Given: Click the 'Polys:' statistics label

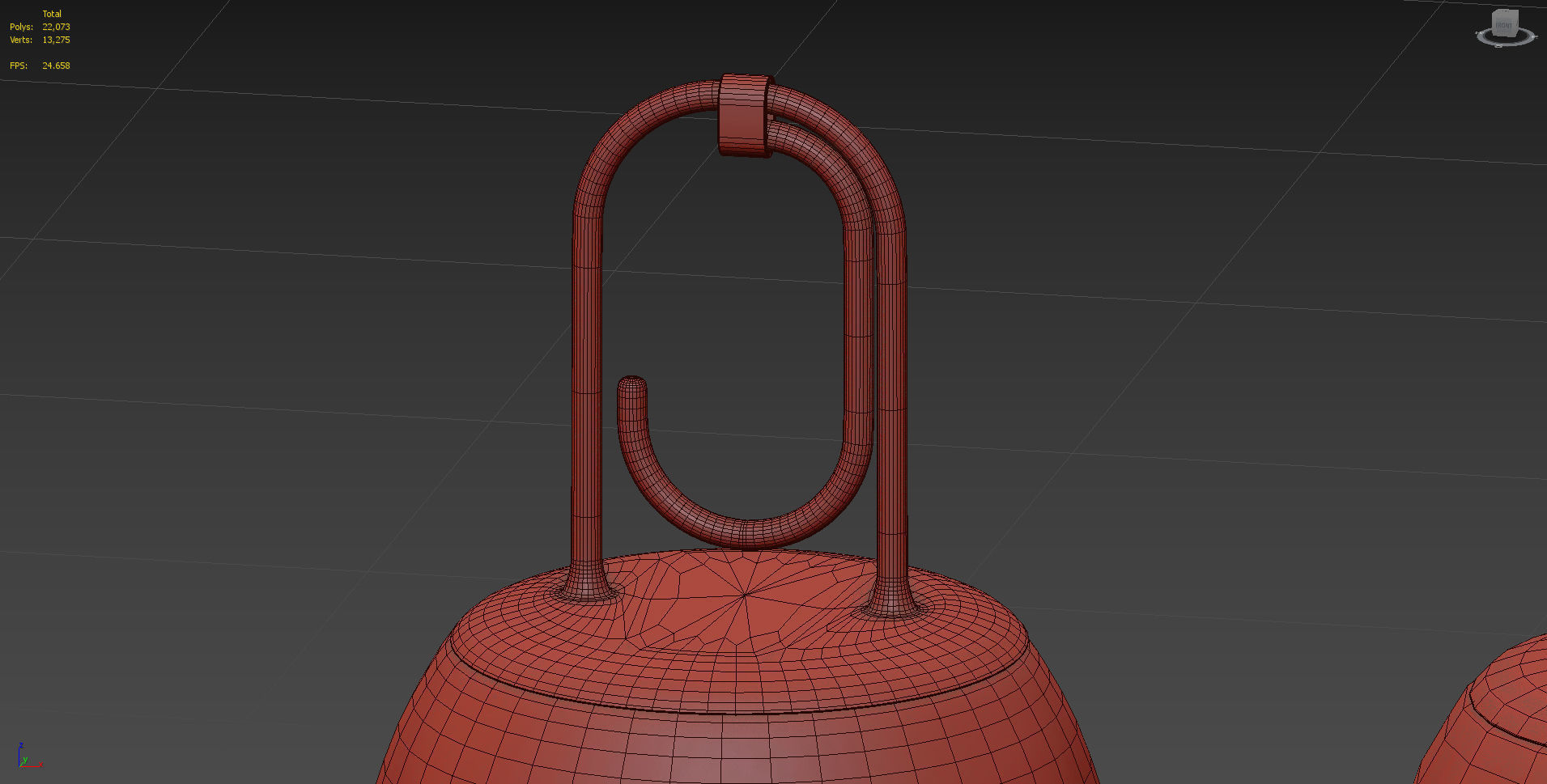Looking at the screenshot, I should 21,27.
